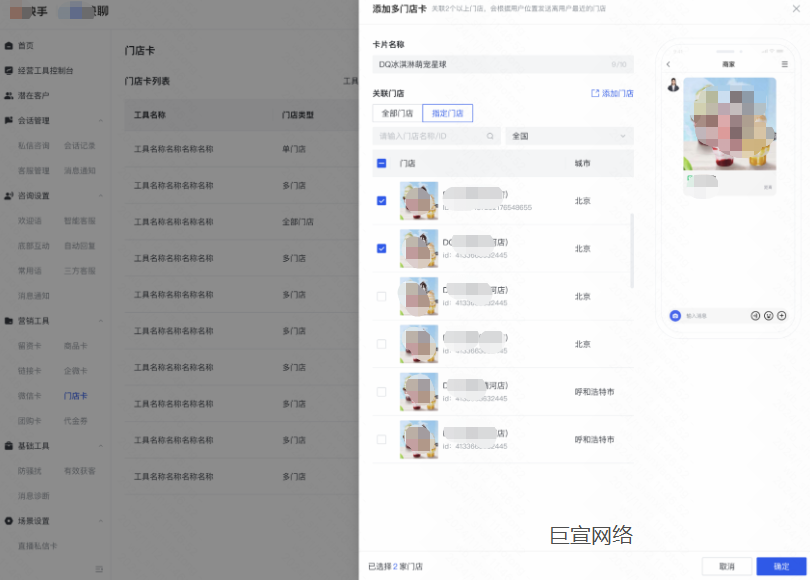Click the plus icon in preview input bar
Viewport: 810px width, 580px height.
(782, 316)
